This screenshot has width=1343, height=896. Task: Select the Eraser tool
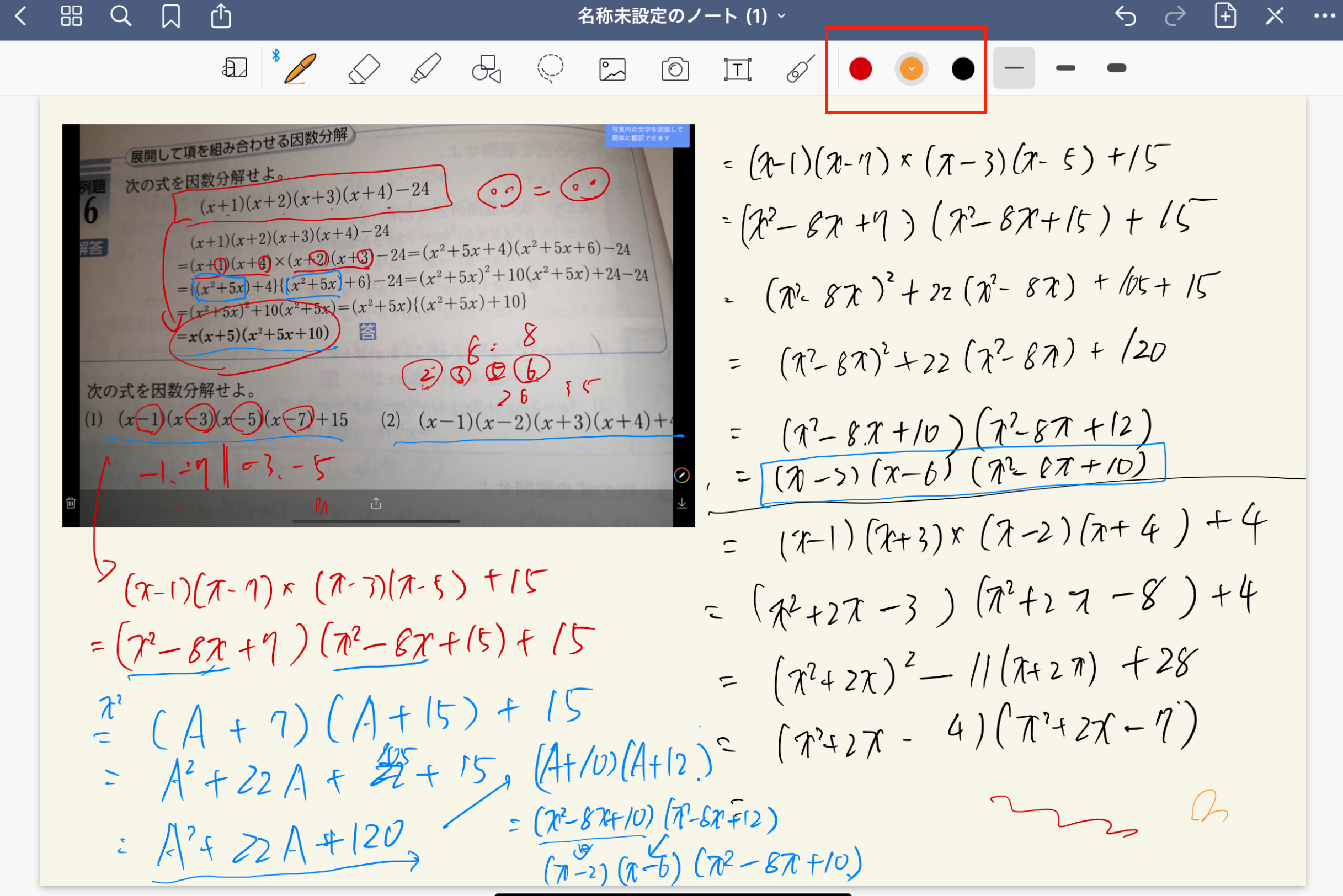364,68
